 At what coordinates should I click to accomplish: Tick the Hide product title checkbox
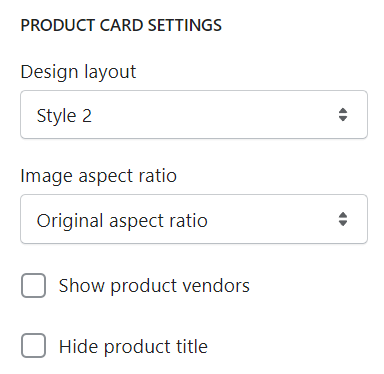(33, 345)
